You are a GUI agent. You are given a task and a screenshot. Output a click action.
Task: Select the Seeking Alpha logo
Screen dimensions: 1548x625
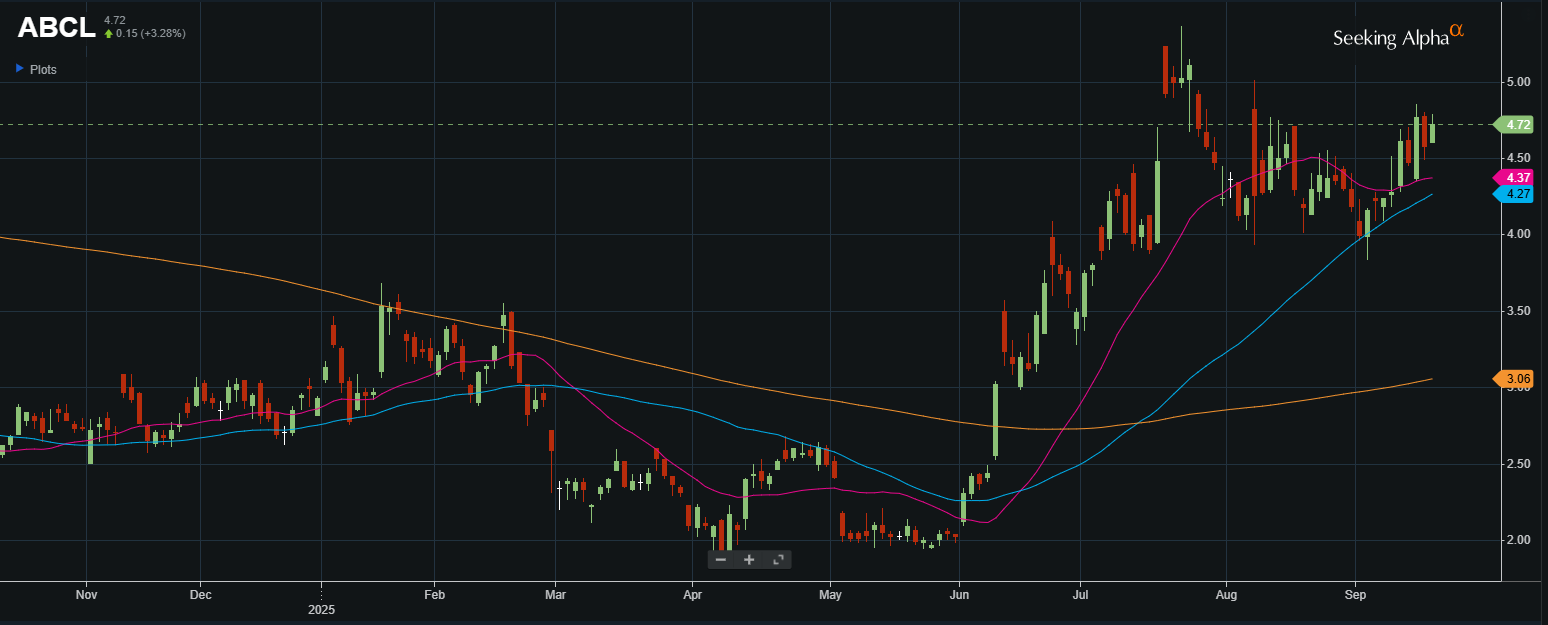click(x=1398, y=36)
